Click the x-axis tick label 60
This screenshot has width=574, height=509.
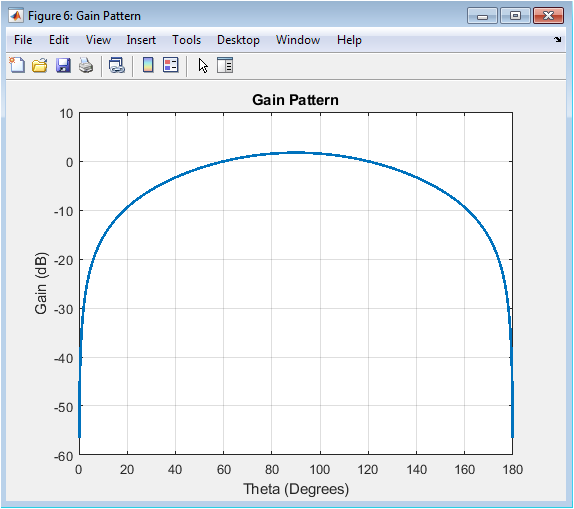click(x=224, y=469)
